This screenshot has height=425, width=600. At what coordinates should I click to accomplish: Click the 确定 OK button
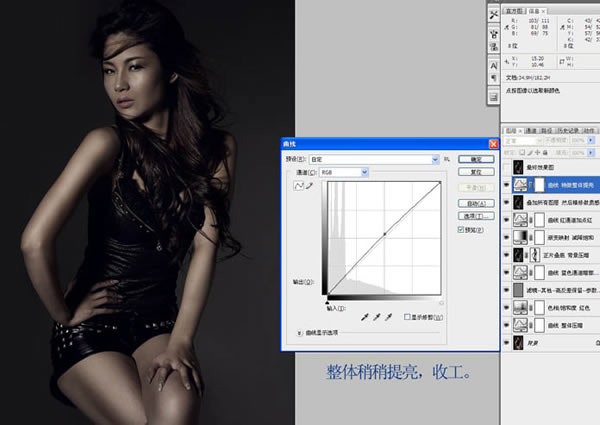pos(476,159)
